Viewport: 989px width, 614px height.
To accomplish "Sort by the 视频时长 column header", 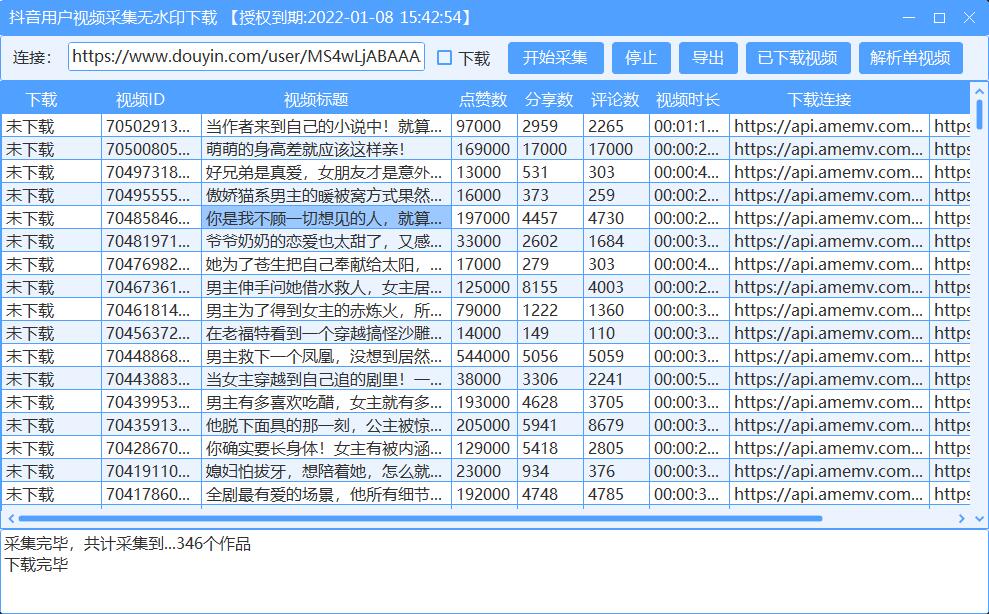I will (688, 99).
